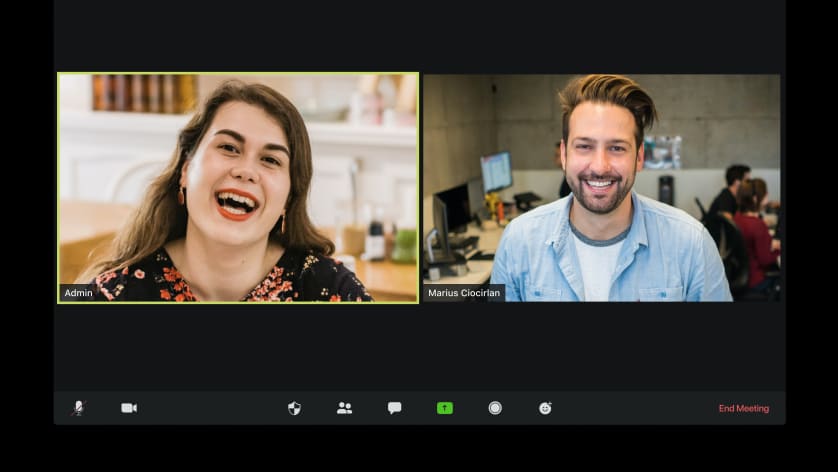This screenshot has width=838, height=472.
Task: Click the Admin name label
Action: [x=78, y=293]
